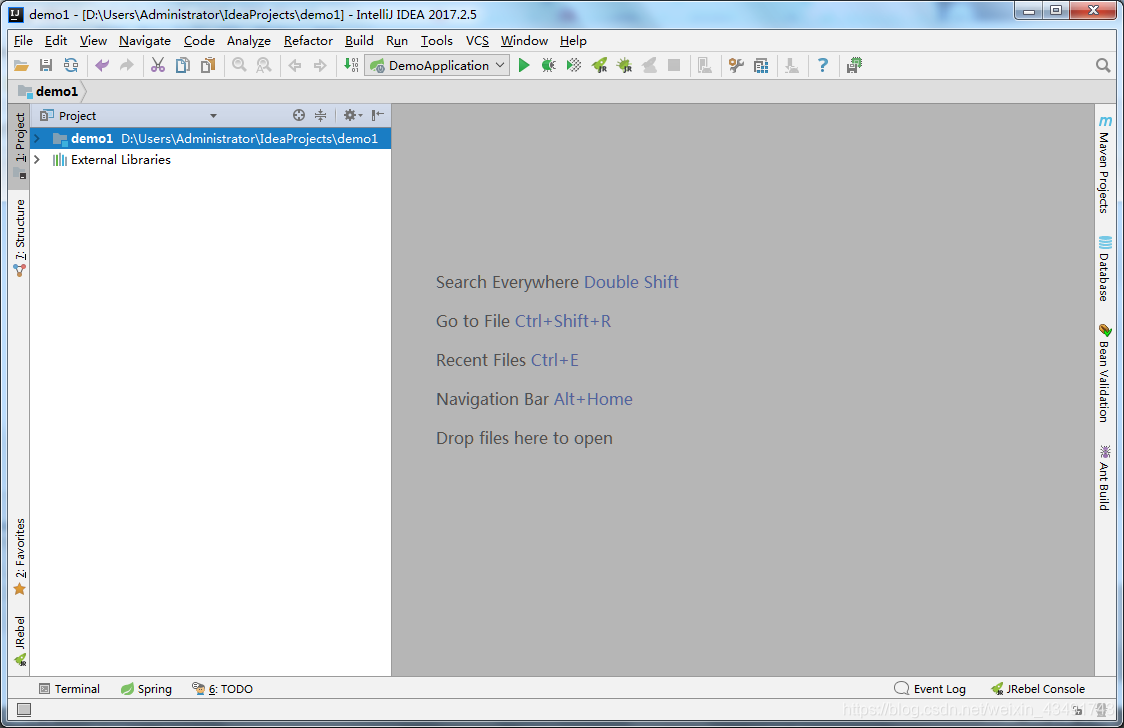Viewport: 1124px width, 728px height.
Task: Click the chip icon after Help
Action: click(854, 66)
